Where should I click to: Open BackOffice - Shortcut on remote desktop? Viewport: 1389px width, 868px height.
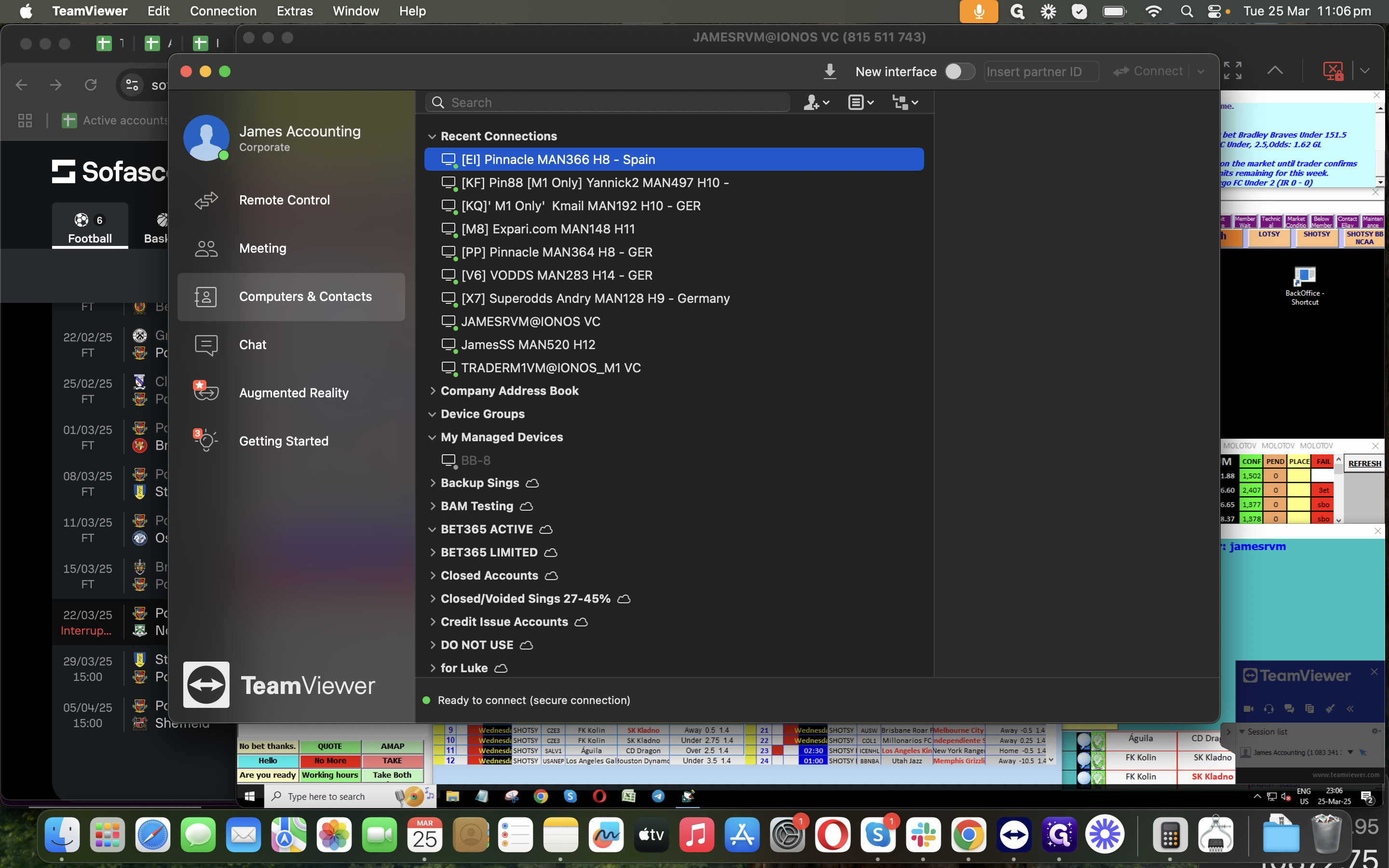pyautogui.click(x=1304, y=285)
